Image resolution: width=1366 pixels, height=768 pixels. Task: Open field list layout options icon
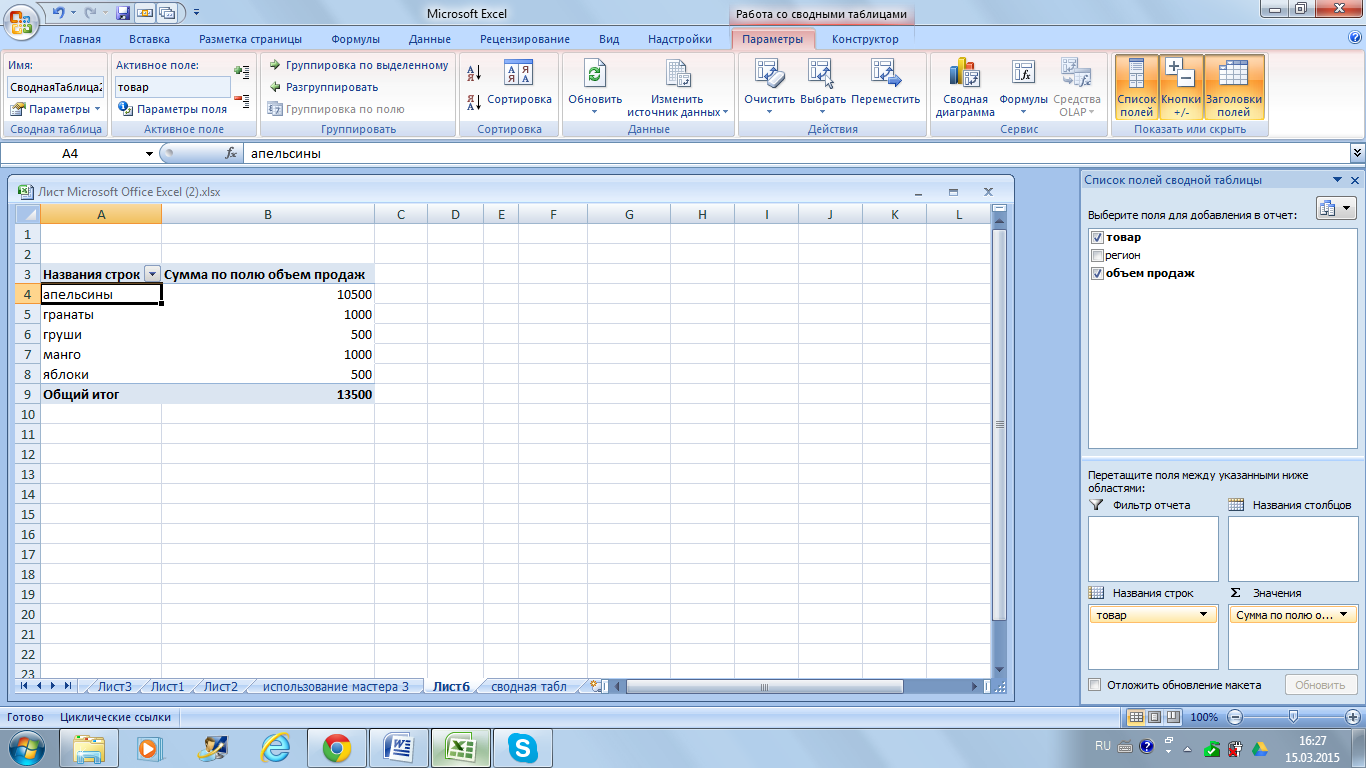1335,209
